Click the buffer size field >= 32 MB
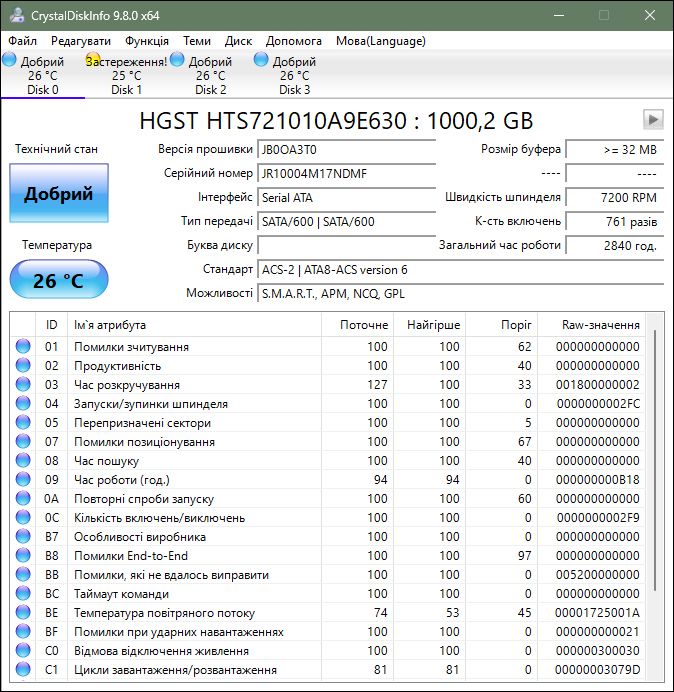Screen dimensions: 674x692 click(x=614, y=150)
